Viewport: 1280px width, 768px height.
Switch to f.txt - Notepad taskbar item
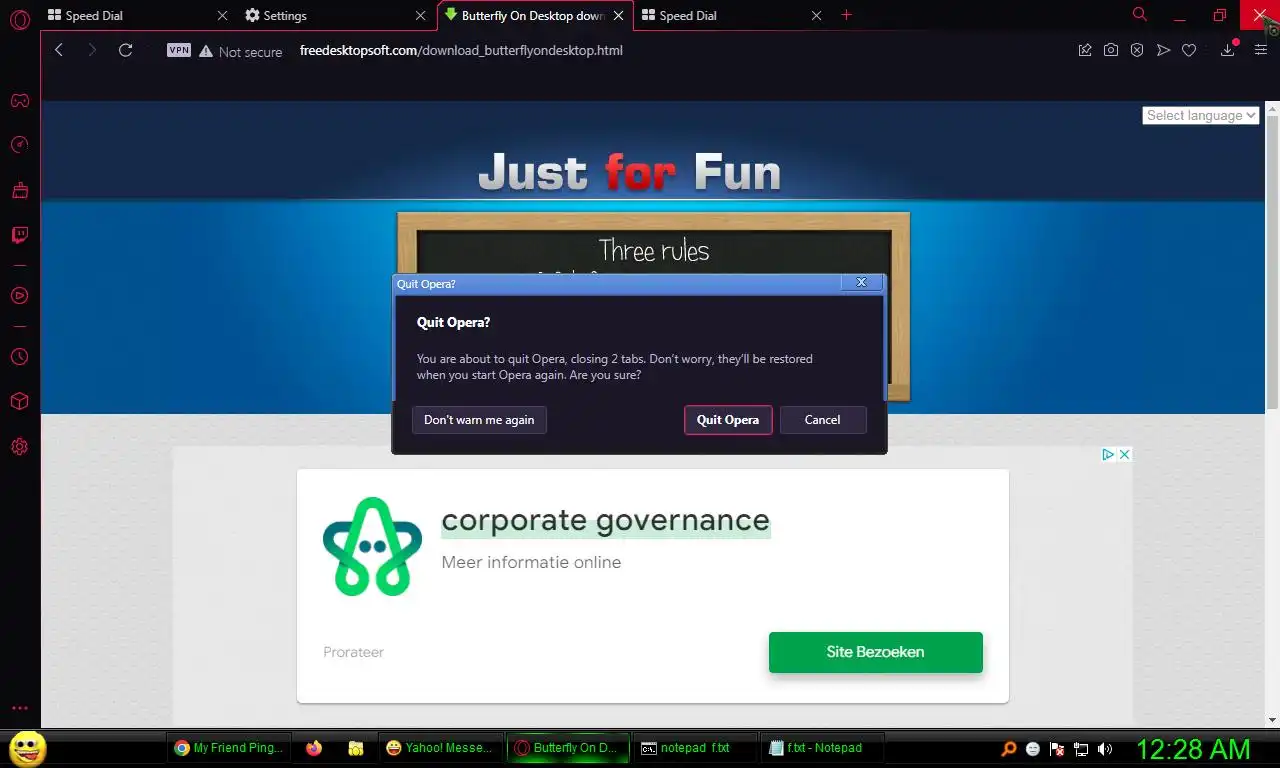[x=823, y=748]
